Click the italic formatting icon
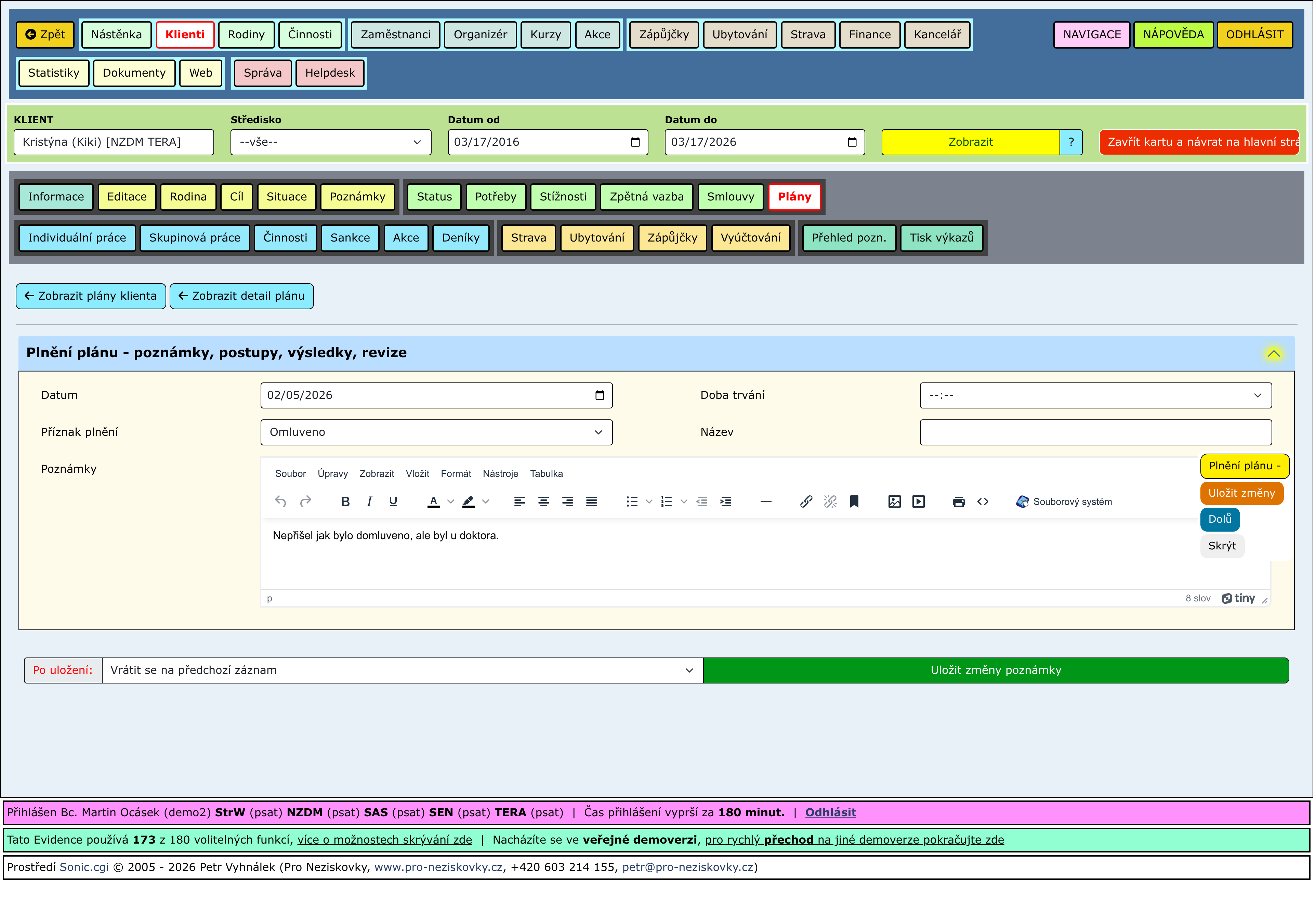Image resolution: width=1316 pixels, height=899 pixels. pyautogui.click(x=369, y=502)
